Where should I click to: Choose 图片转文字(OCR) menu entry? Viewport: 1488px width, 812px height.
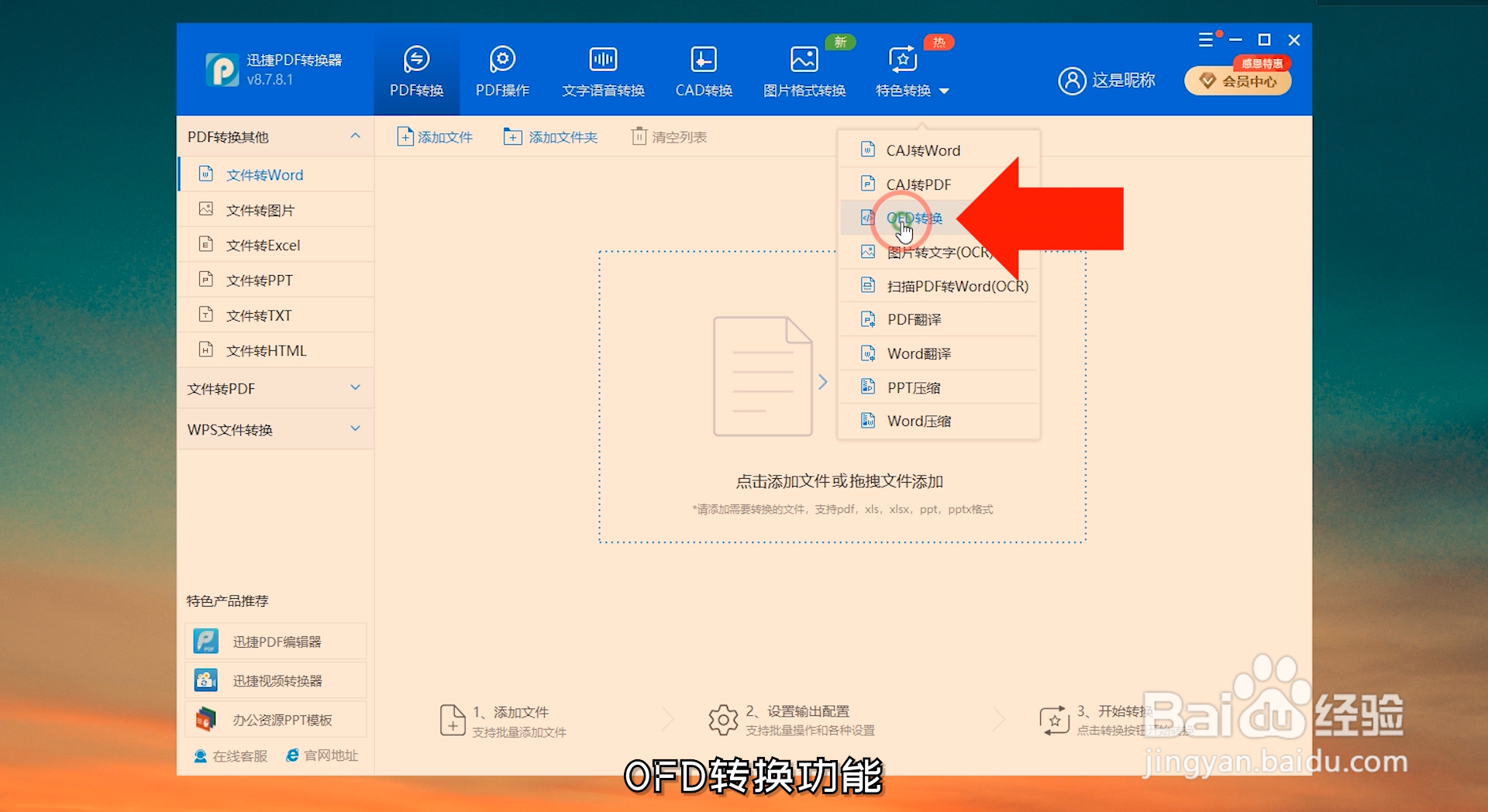939,252
